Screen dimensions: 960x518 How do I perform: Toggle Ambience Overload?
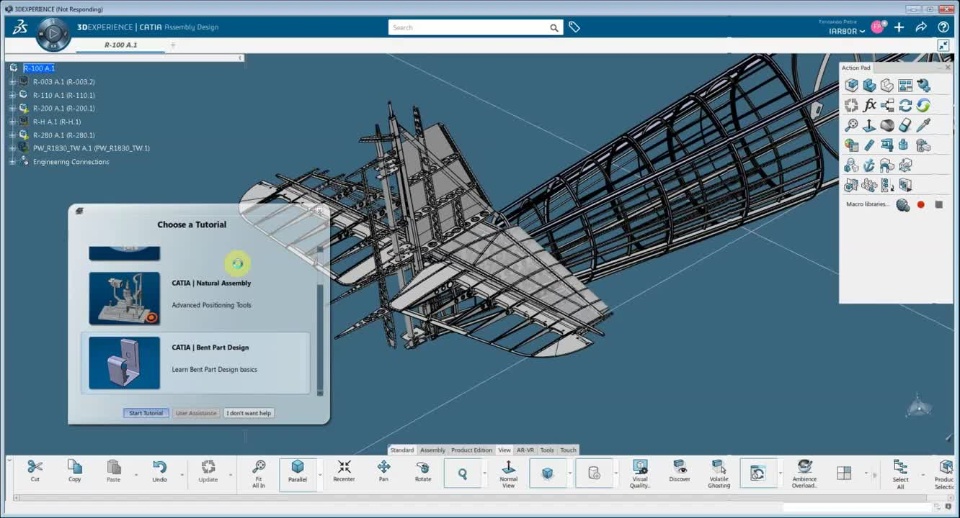click(804, 473)
